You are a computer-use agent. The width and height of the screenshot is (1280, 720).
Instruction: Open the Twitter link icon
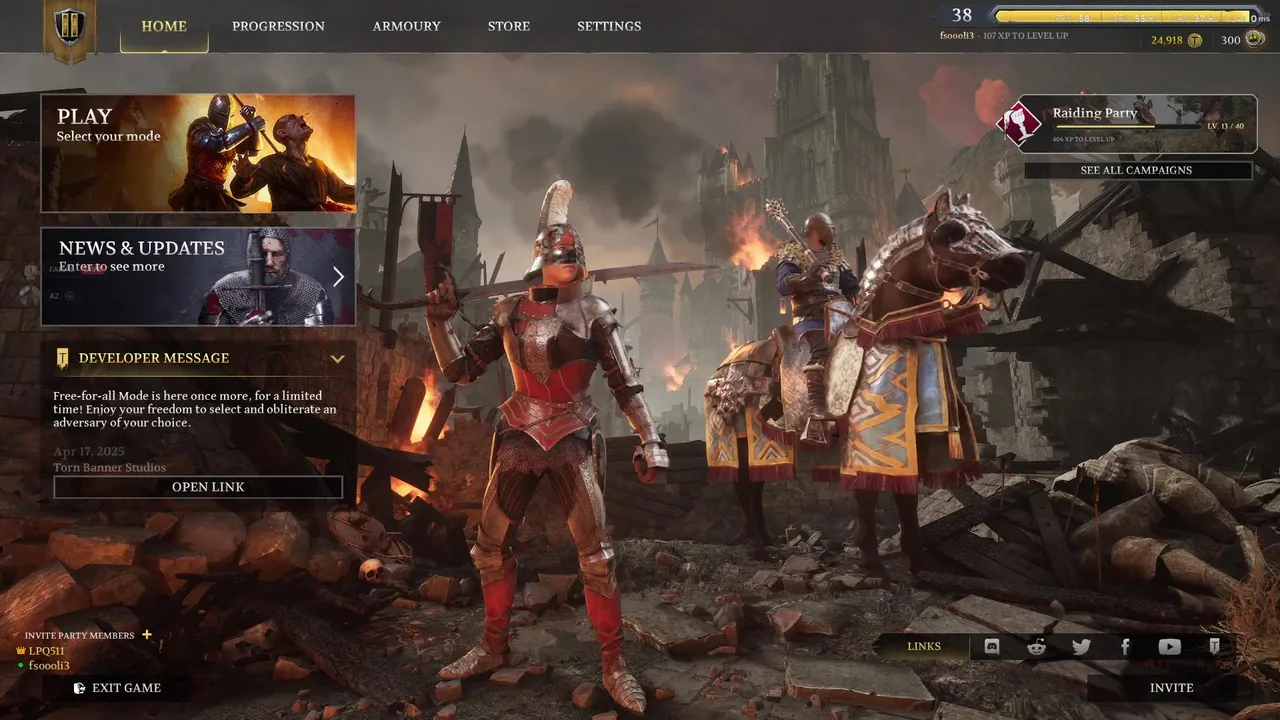(x=1081, y=647)
